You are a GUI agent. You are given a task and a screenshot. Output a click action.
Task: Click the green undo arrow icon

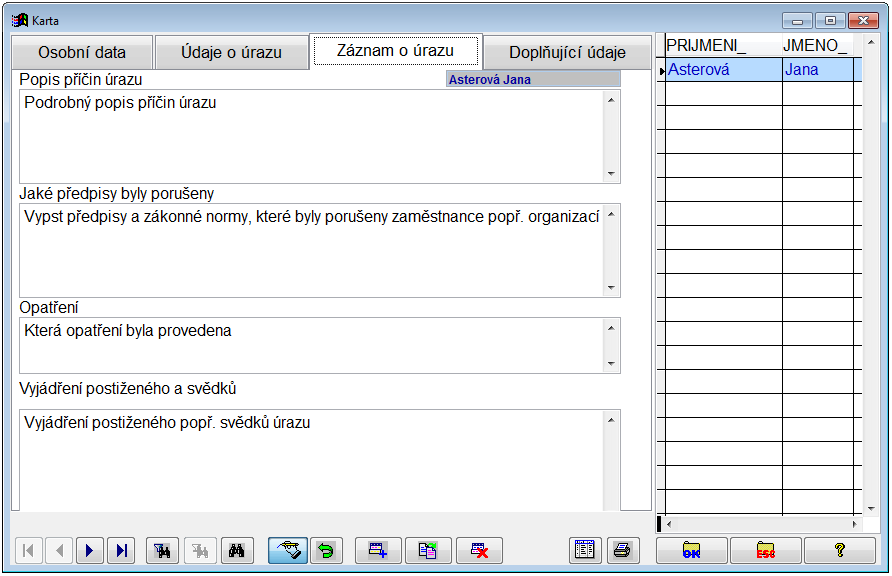pos(325,550)
